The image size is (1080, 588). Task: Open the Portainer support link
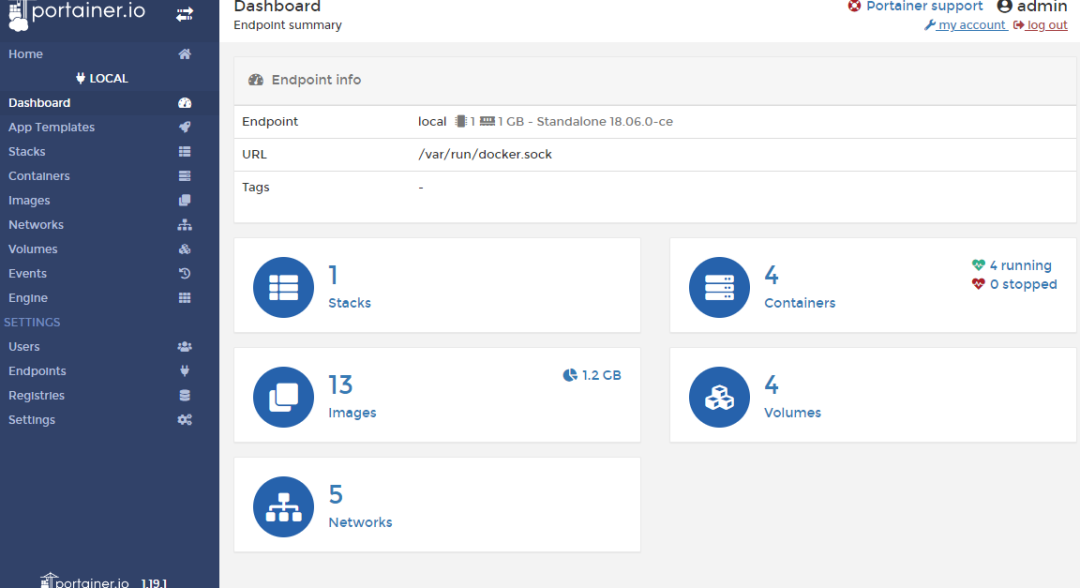coord(924,6)
